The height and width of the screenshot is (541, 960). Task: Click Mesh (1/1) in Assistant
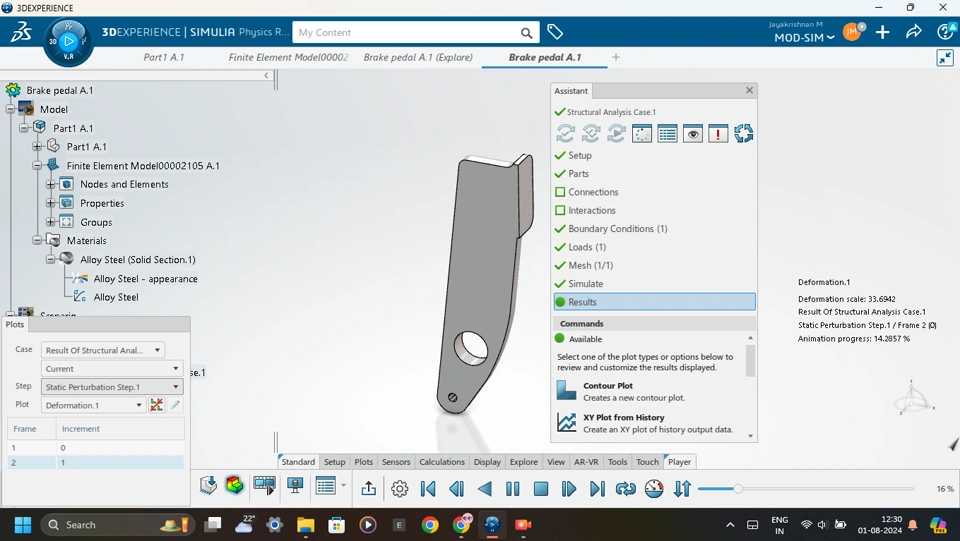pos(590,266)
